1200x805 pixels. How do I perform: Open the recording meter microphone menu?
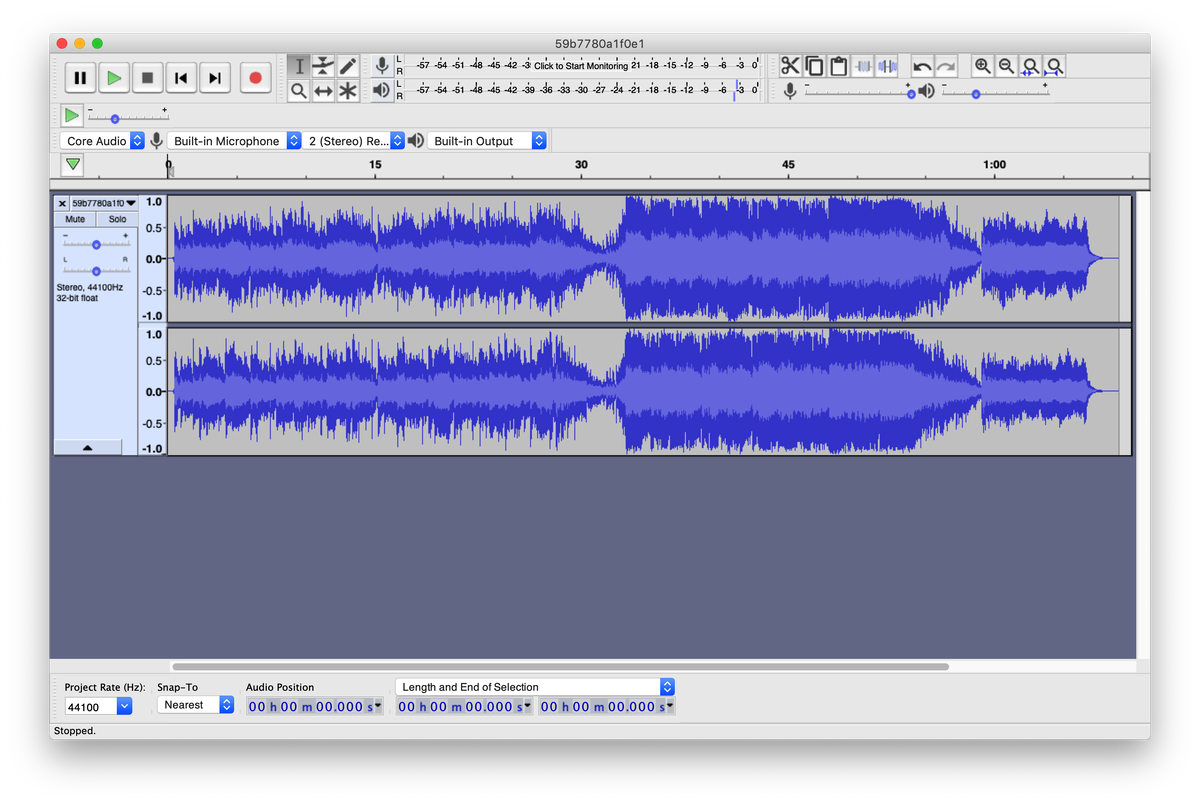[x=382, y=66]
